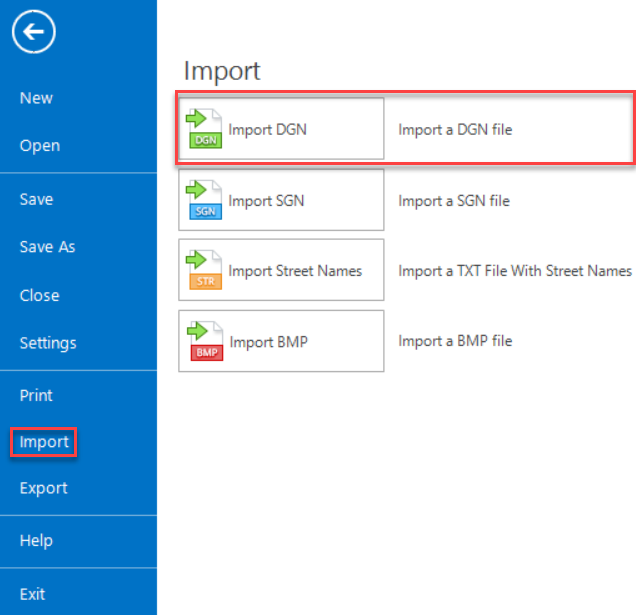Screen dimensions: 636x615
Task: Choose Open from the backstage menu
Action: point(40,146)
